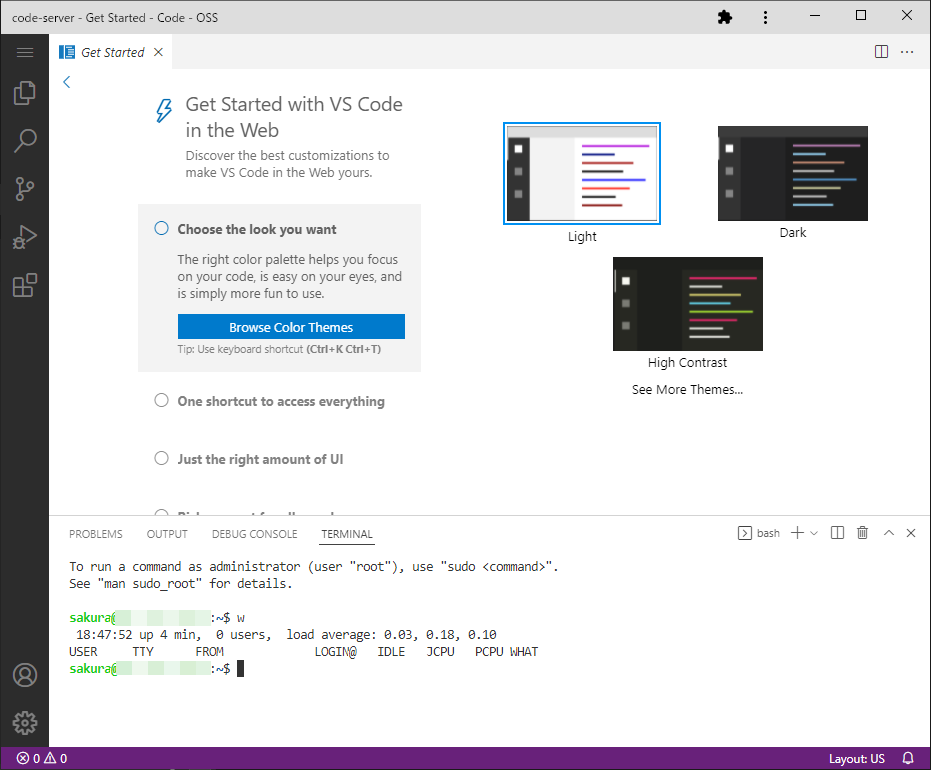Open the Search view icon
Viewport: 931px width, 770px height.
click(x=24, y=141)
